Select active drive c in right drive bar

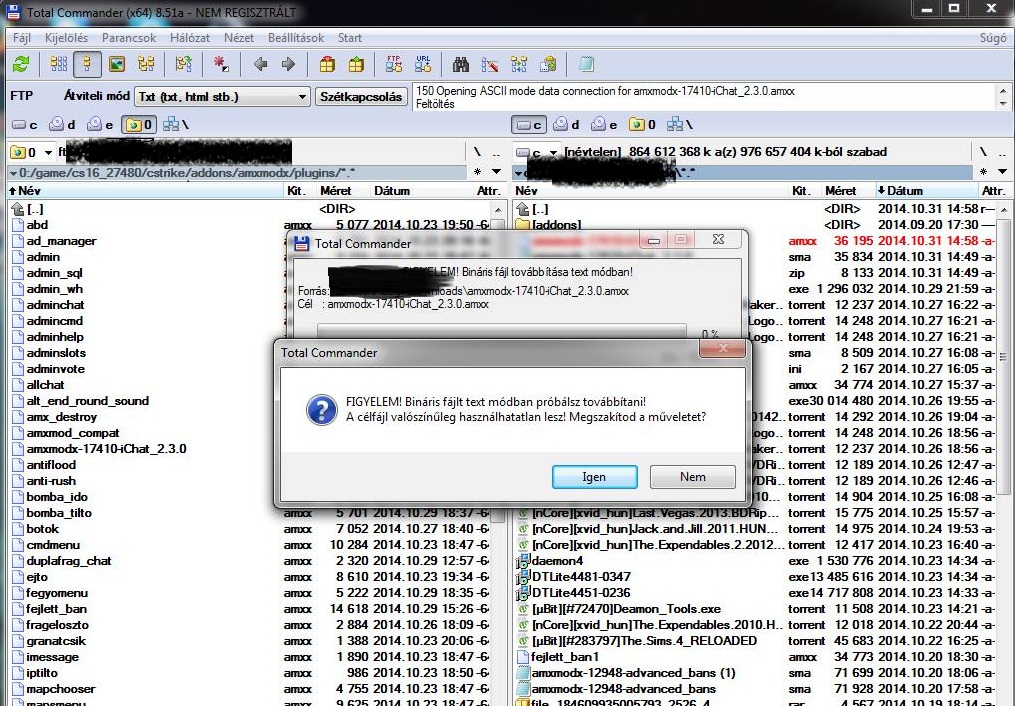pos(530,124)
